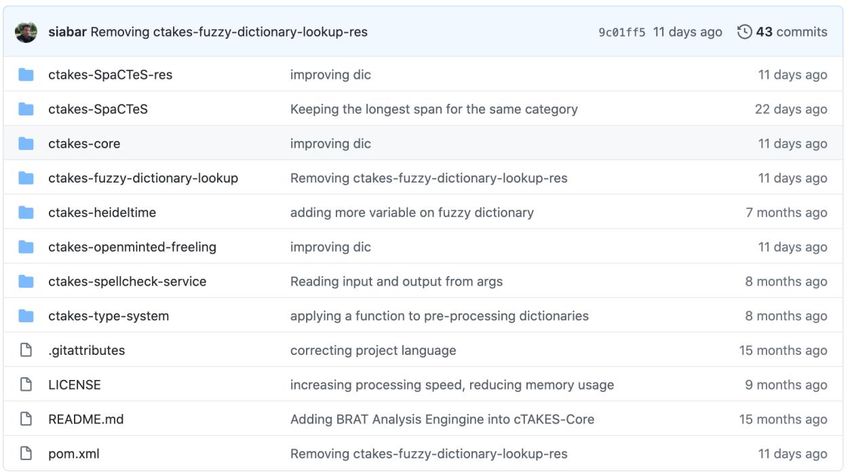Click the folder icon for ctakes-heideltime
Screen dimensions: 850x475
[26, 212]
